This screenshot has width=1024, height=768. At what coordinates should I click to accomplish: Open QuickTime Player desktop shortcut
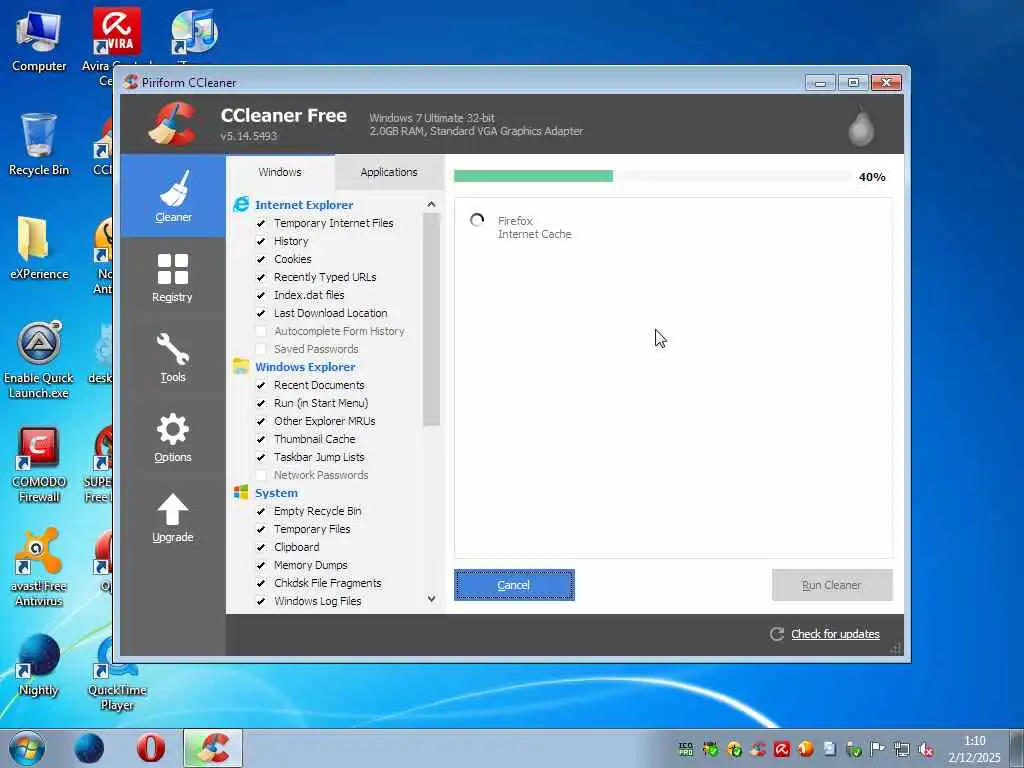point(117,673)
